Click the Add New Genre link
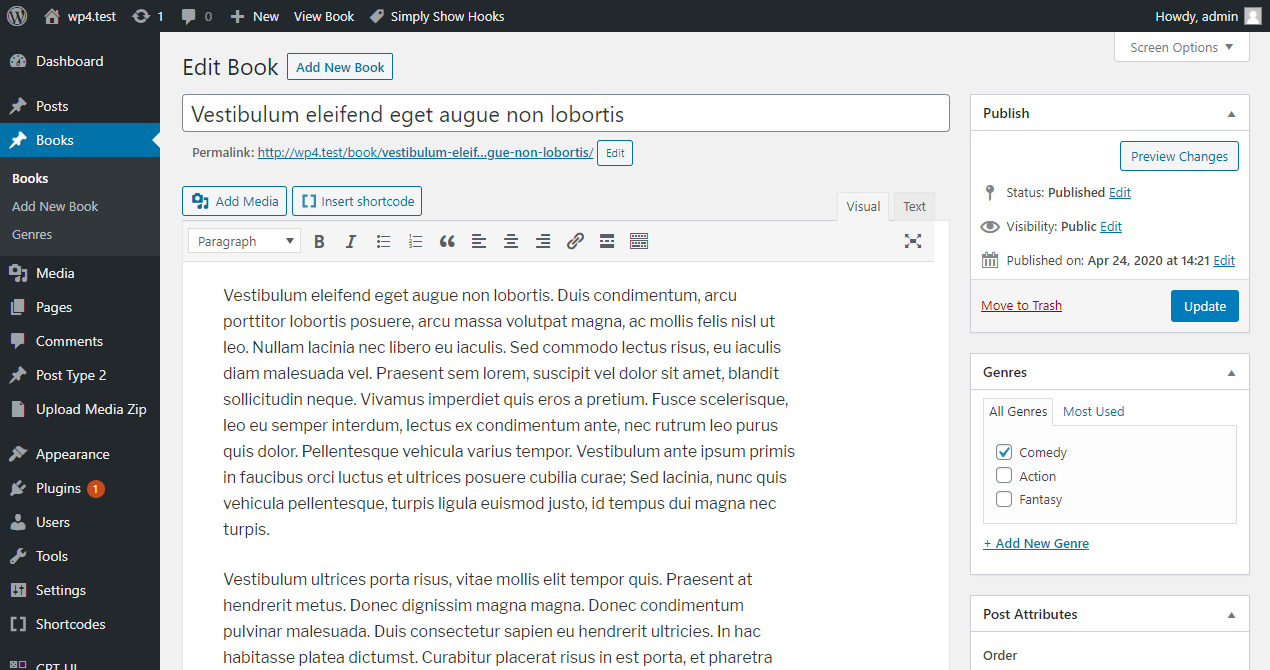 pyautogui.click(x=1036, y=543)
